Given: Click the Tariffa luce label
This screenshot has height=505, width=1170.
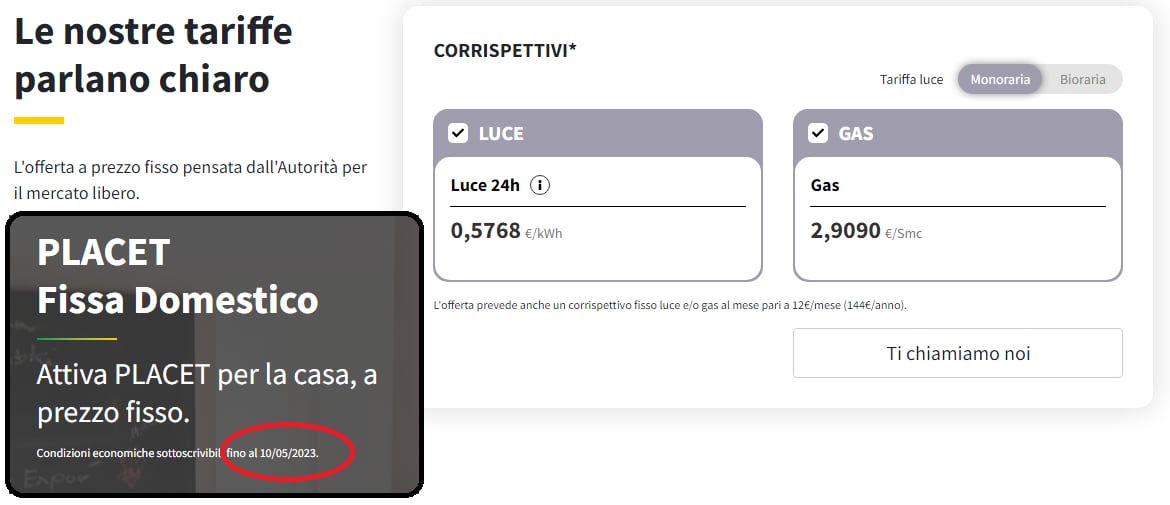Looking at the screenshot, I should tap(911, 79).
